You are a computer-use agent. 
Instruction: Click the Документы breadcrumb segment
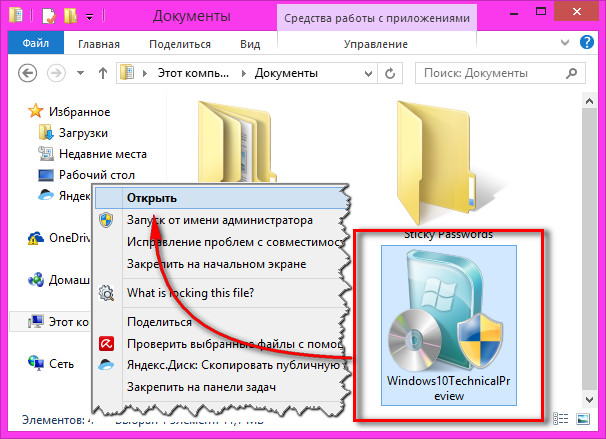click(286, 73)
